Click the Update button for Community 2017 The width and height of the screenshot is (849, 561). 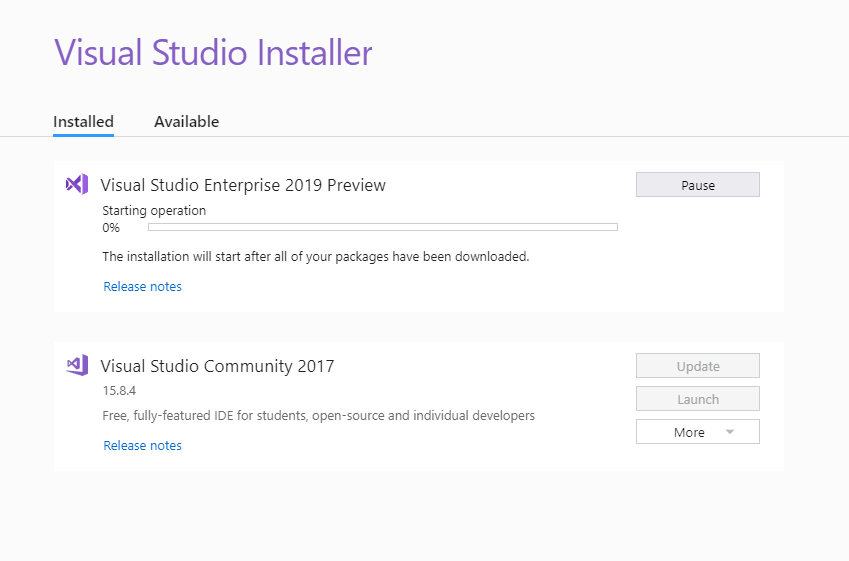point(697,366)
